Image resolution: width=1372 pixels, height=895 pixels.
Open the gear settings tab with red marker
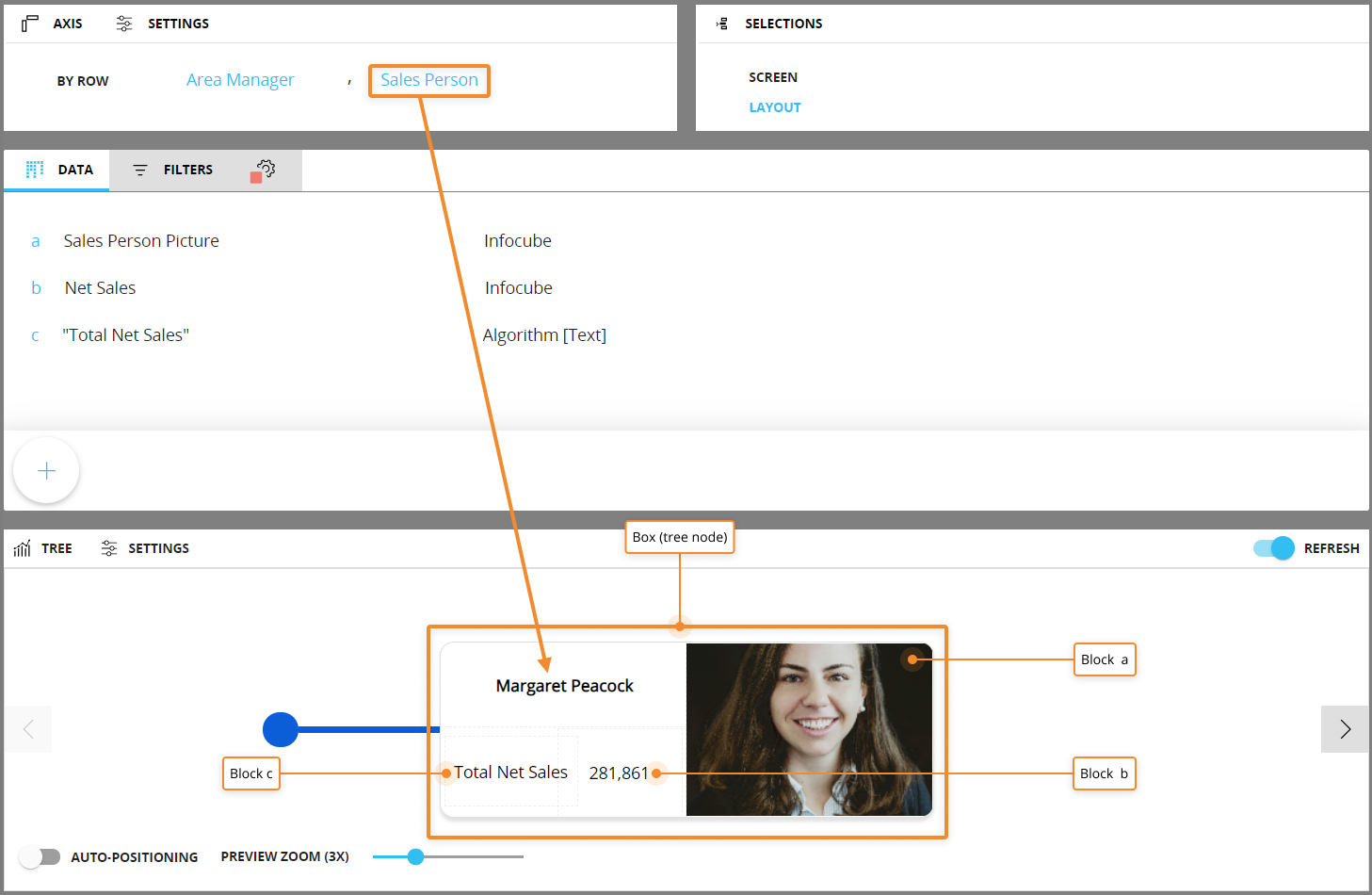pyautogui.click(x=265, y=170)
